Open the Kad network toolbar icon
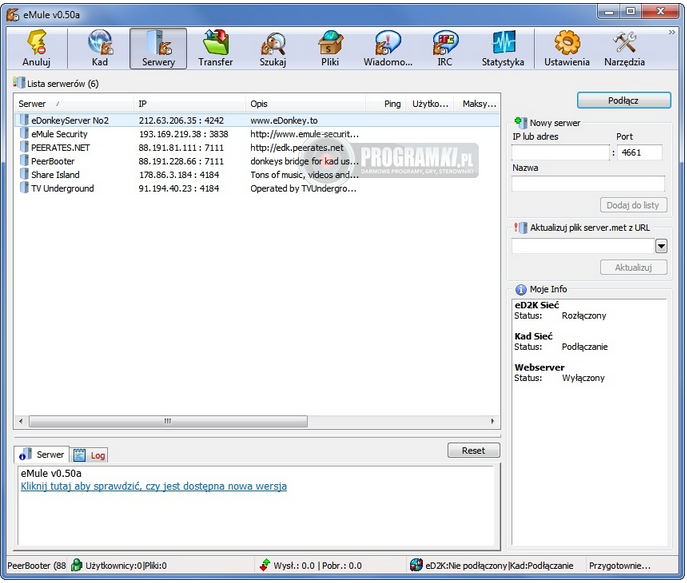The width and height of the screenshot is (687, 583). tap(100, 42)
